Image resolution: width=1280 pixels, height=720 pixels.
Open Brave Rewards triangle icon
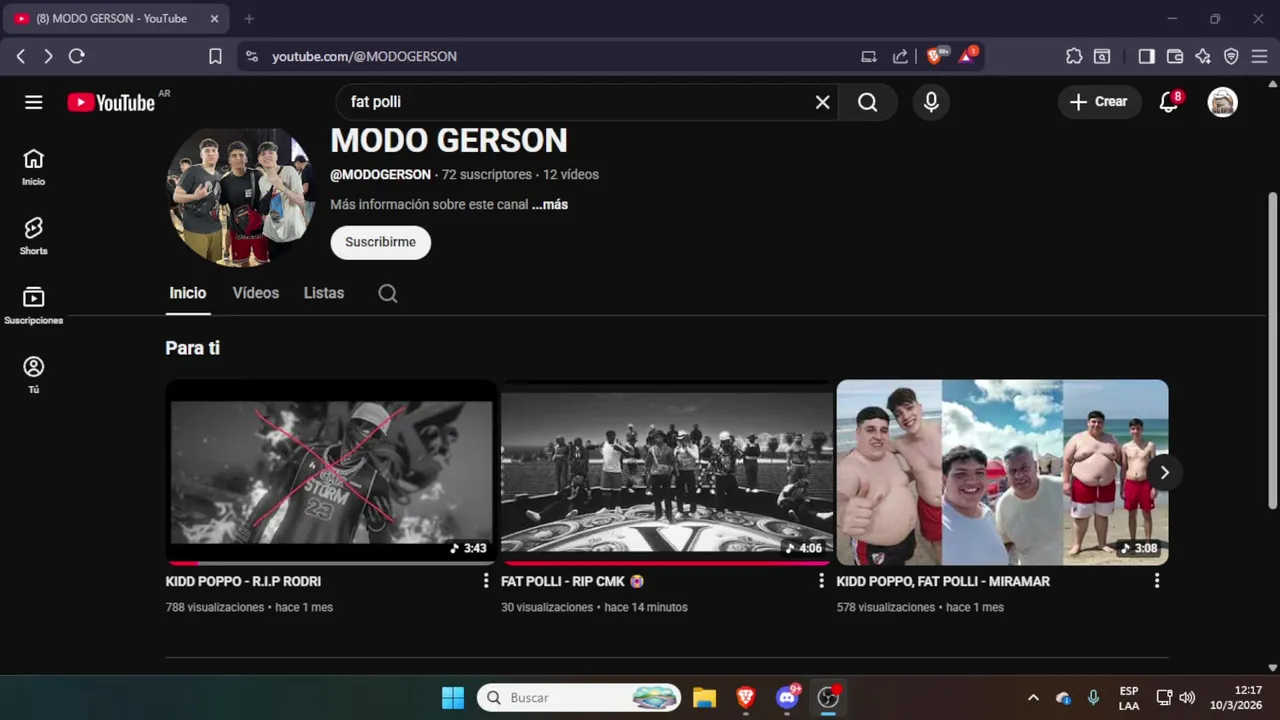[967, 56]
